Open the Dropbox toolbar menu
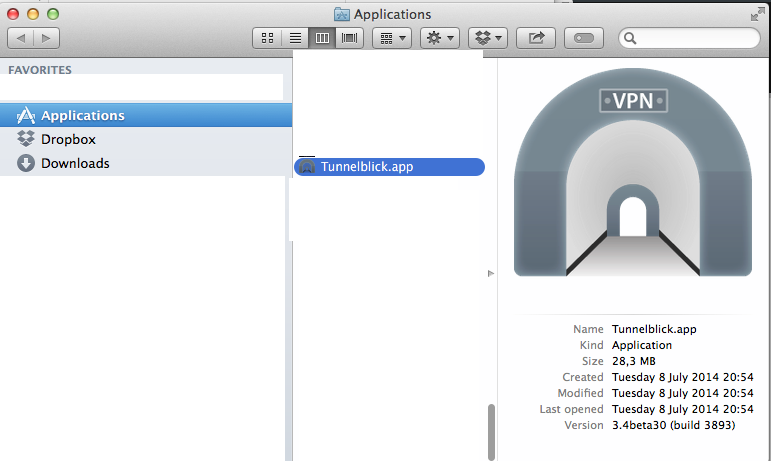The height and width of the screenshot is (461, 771). [x=488, y=38]
